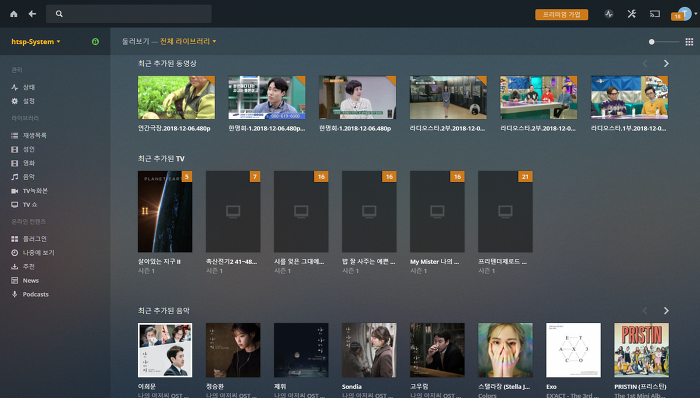The width and height of the screenshot is (700, 398).
Task: Open 나중에 보기 watch later
Action: (38, 253)
